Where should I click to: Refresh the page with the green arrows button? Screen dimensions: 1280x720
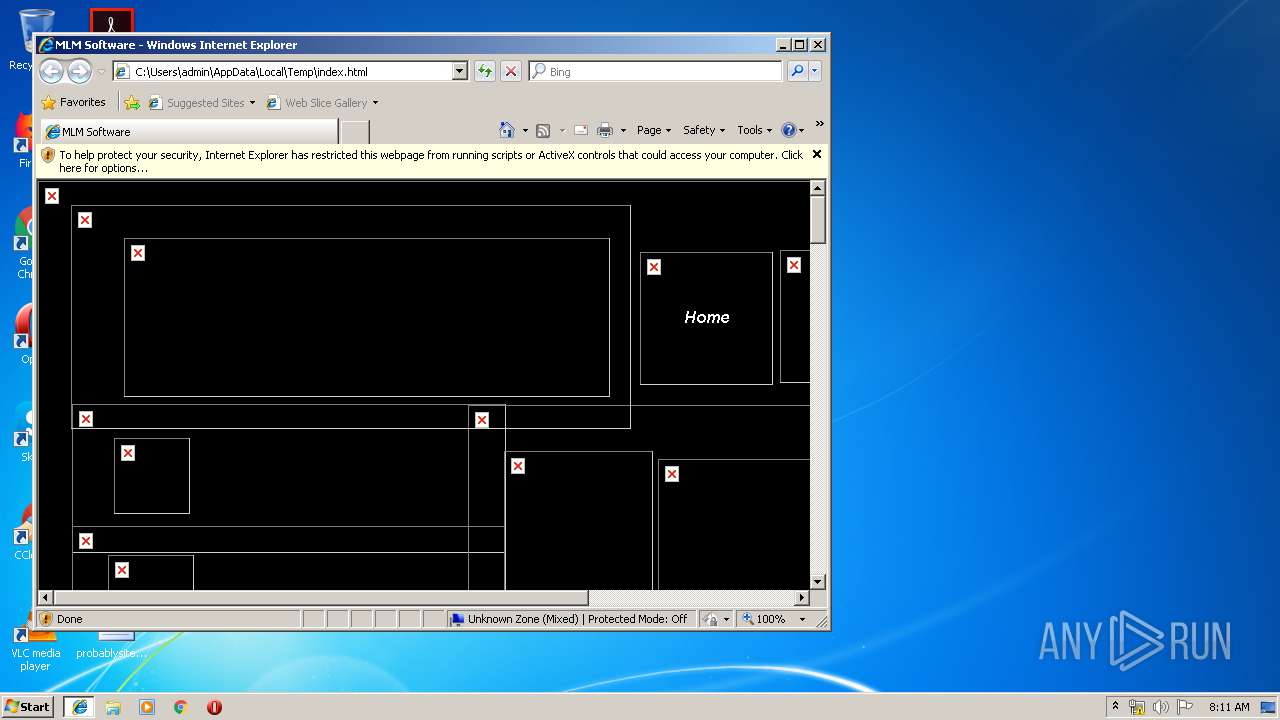485,71
